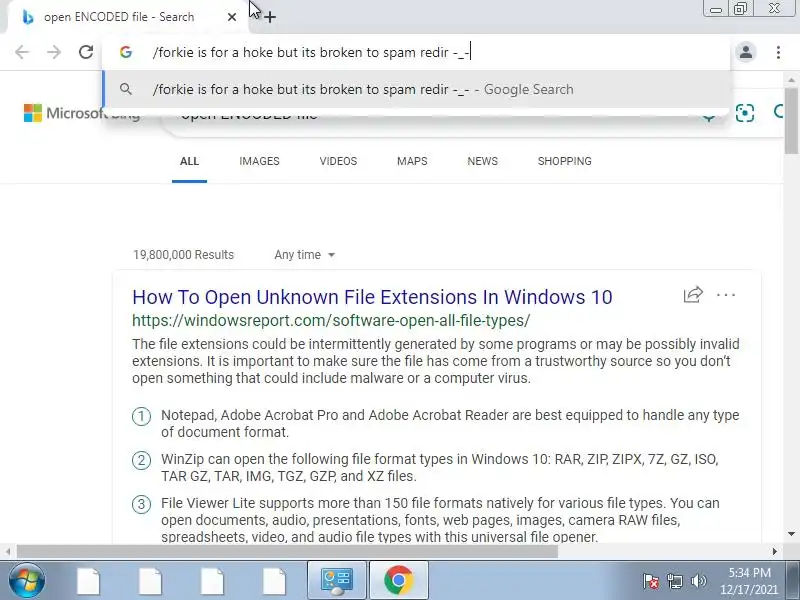This screenshot has height=600, width=800.
Task: Reload the current page
Action: [x=86, y=52]
